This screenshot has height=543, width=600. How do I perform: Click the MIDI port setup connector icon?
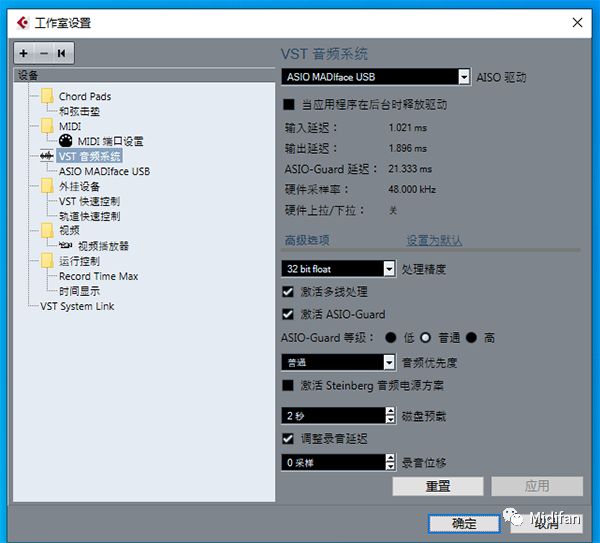[65, 141]
